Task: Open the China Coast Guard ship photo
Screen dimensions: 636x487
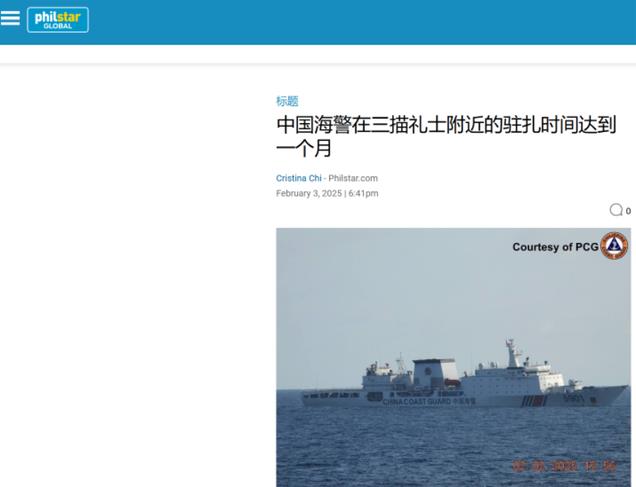Action: [x=453, y=357]
